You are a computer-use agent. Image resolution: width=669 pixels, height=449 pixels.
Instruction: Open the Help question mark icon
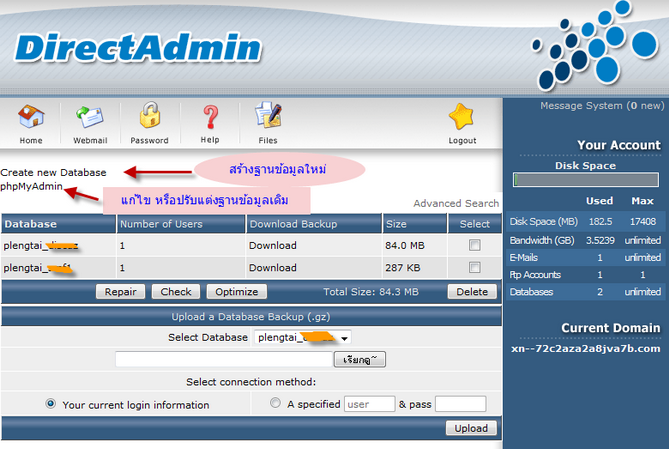click(210, 117)
